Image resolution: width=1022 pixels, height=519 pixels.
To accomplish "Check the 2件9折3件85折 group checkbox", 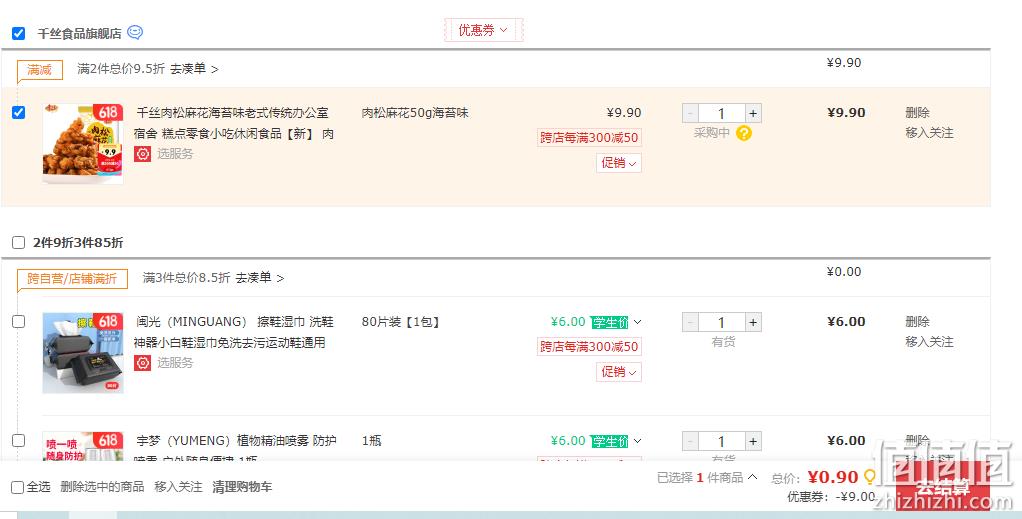I will pos(18,243).
